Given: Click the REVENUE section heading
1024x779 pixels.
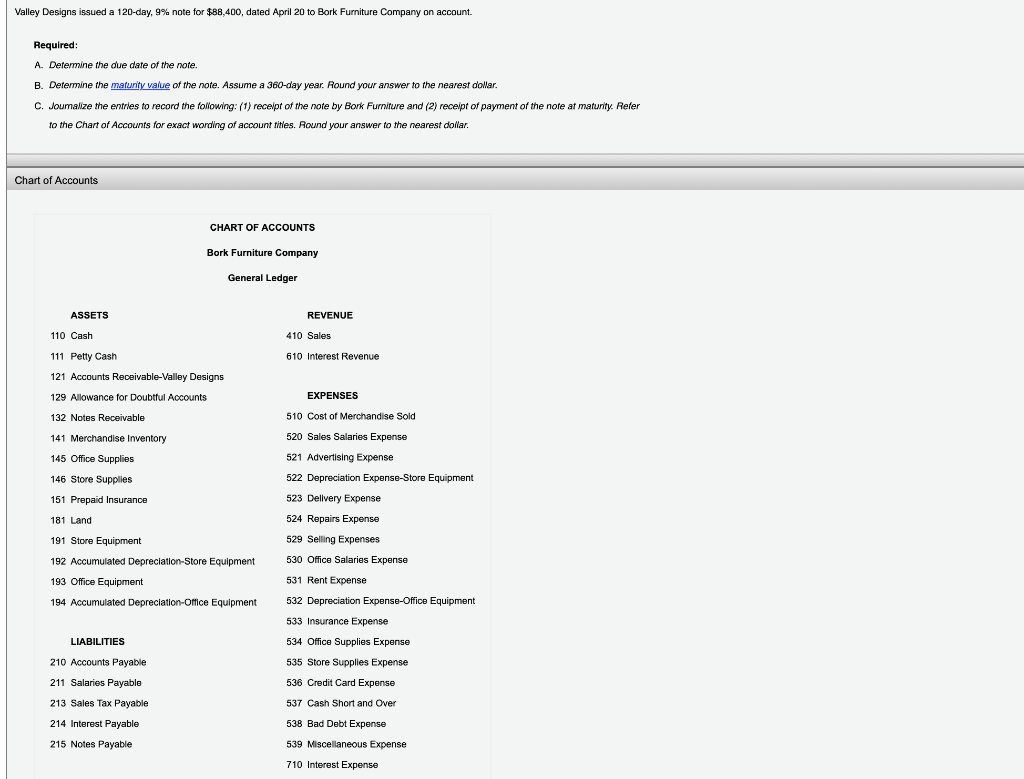Looking at the screenshot, I should click(330, 315).
